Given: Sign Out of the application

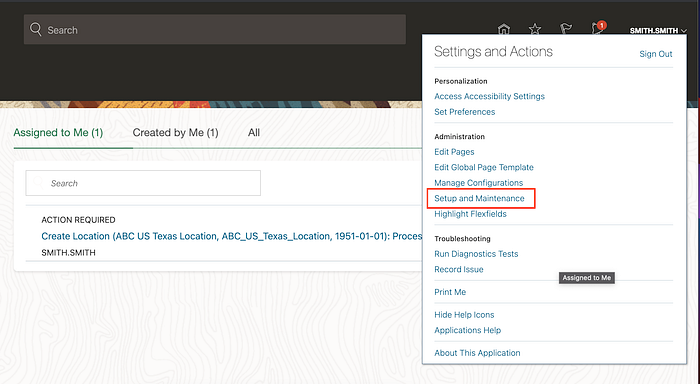Looking at the screenshot, I should (x=655, y=54).
